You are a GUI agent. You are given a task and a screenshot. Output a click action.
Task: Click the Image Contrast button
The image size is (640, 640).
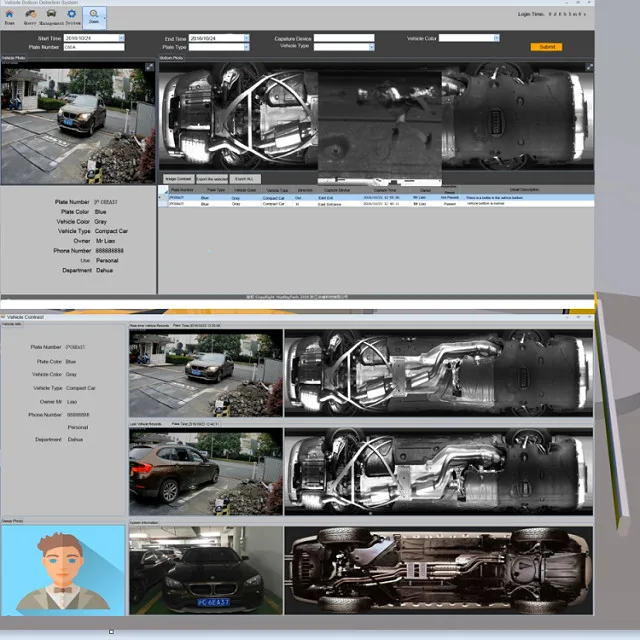pyautogui.click(x=178, y=179)
